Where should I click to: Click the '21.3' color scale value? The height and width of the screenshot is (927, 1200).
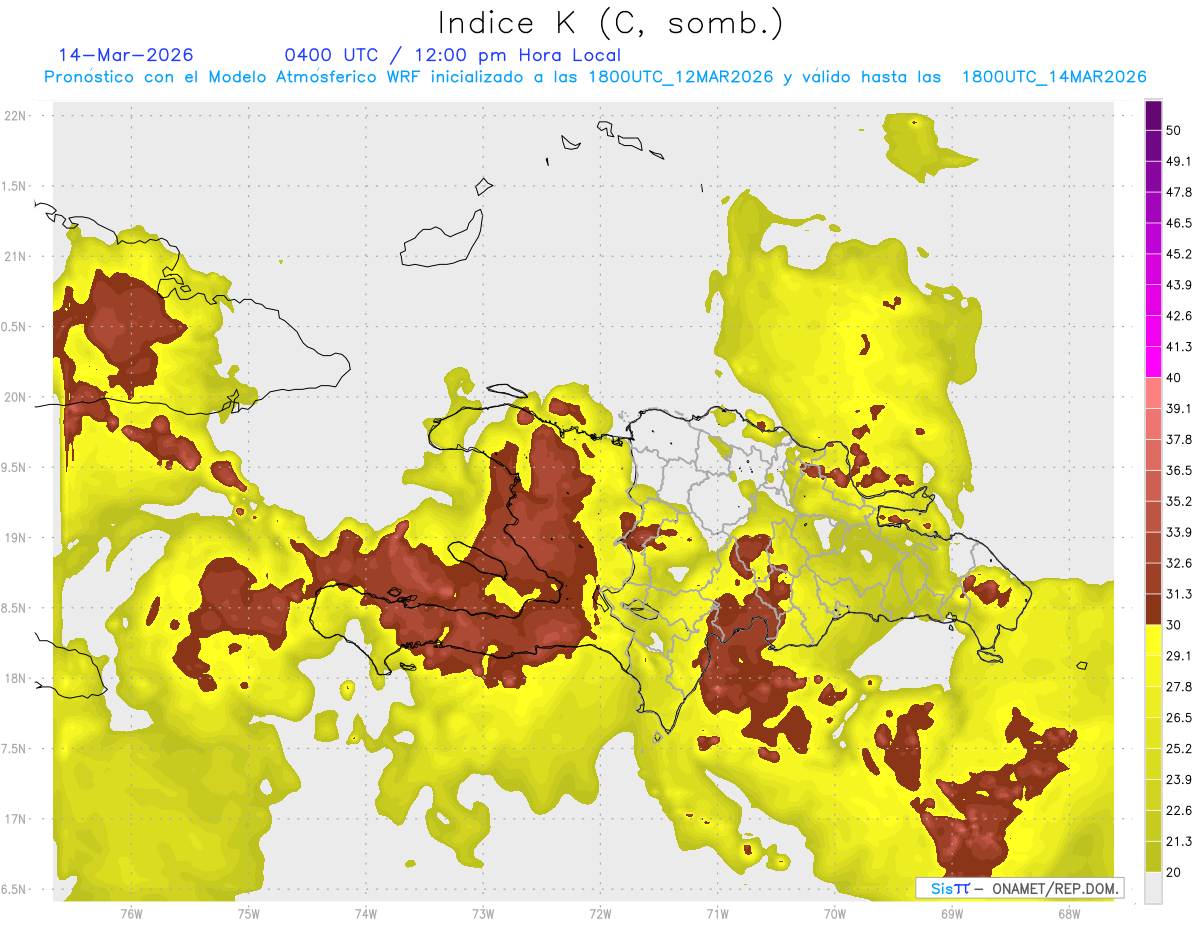pyautogui.click(x=1179, y=841)
